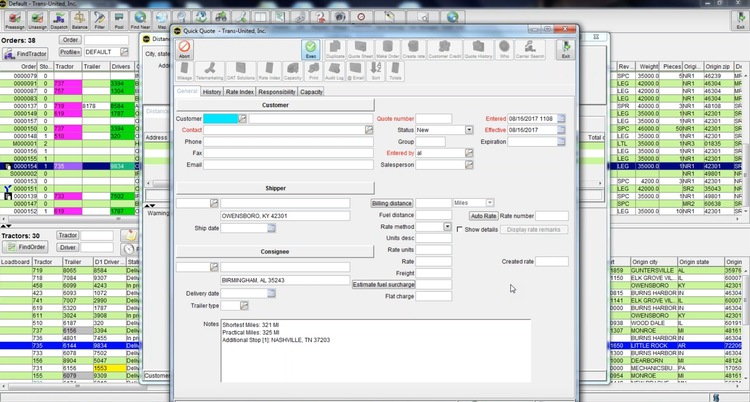Viewport: 750px width, 402px height.
Task: Click the Unassign icon in main toolbar
Action: coord(37,21)
